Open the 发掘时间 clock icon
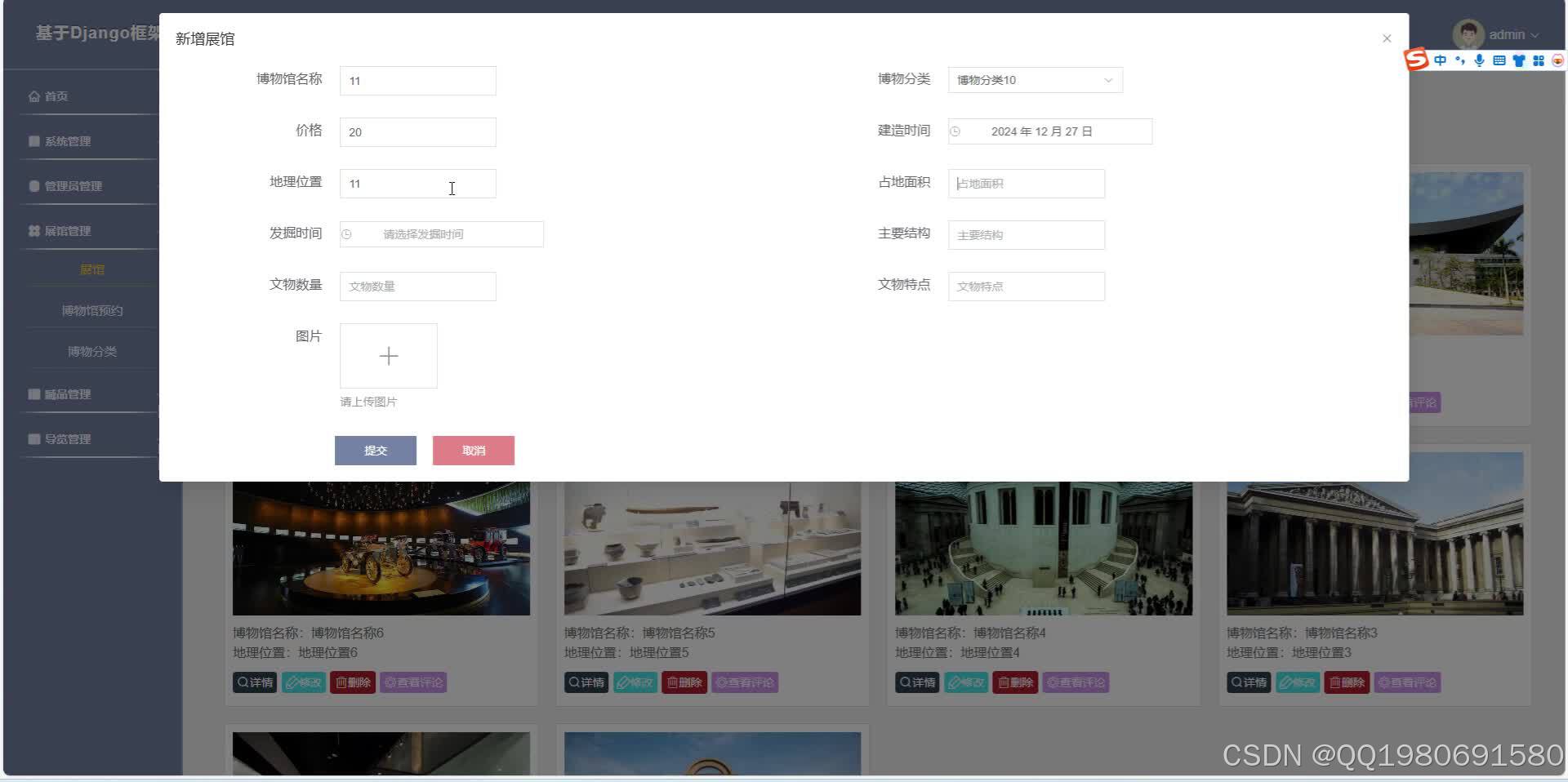 click(x=346, y=234)
